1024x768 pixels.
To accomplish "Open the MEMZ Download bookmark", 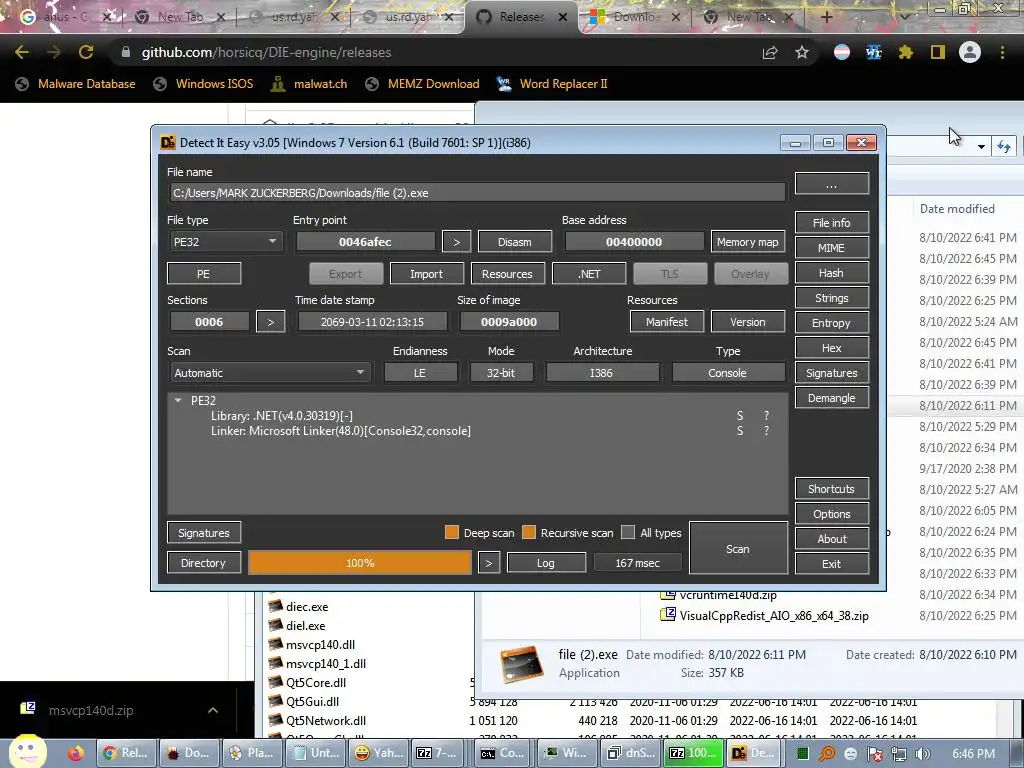I will [x=423, y=84].
